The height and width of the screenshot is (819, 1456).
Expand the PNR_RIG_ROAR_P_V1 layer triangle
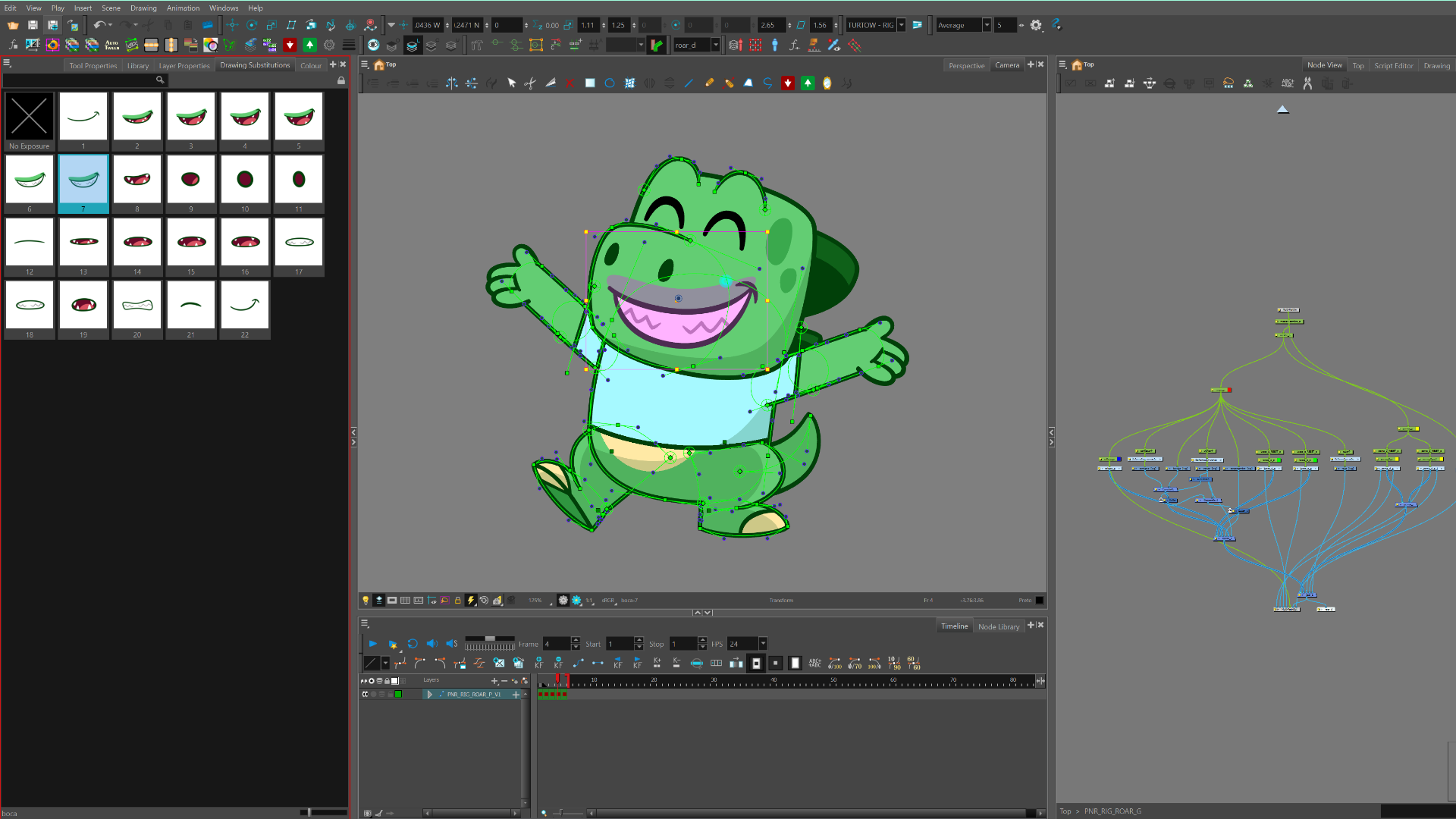pyautogui.click(x=430, y=695)
